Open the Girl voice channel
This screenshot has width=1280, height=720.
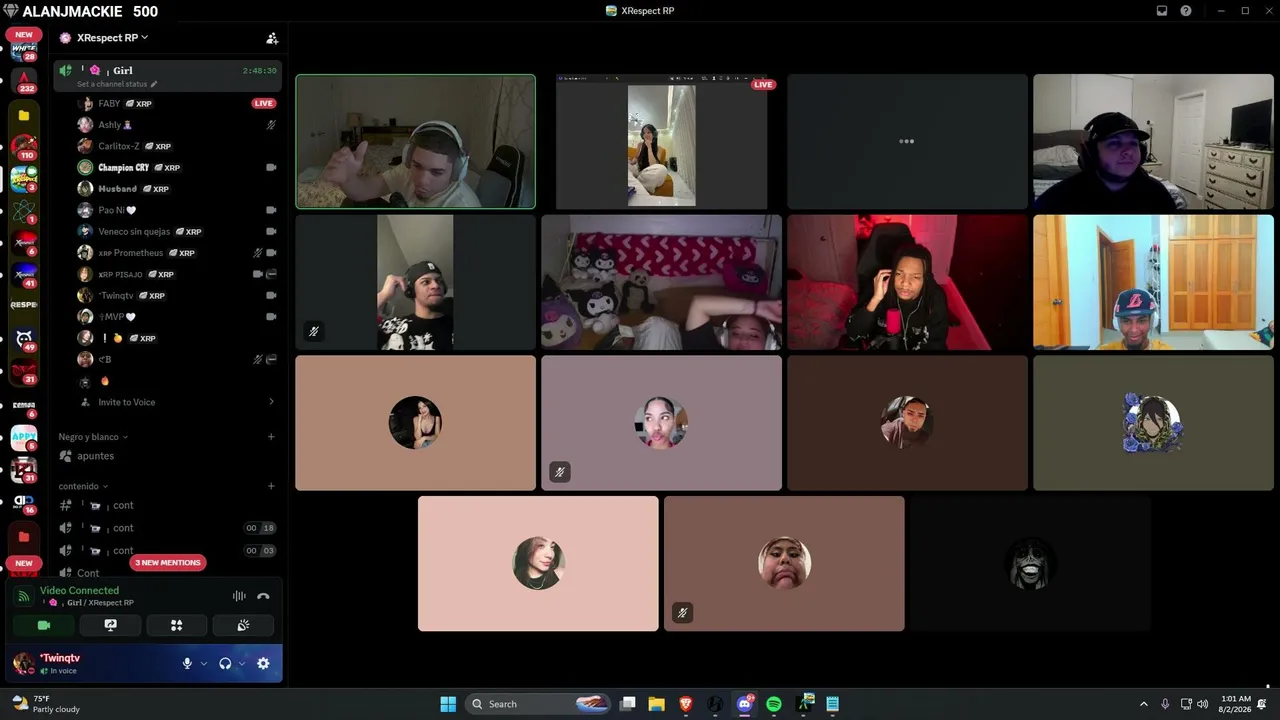[x=167, y=75]
